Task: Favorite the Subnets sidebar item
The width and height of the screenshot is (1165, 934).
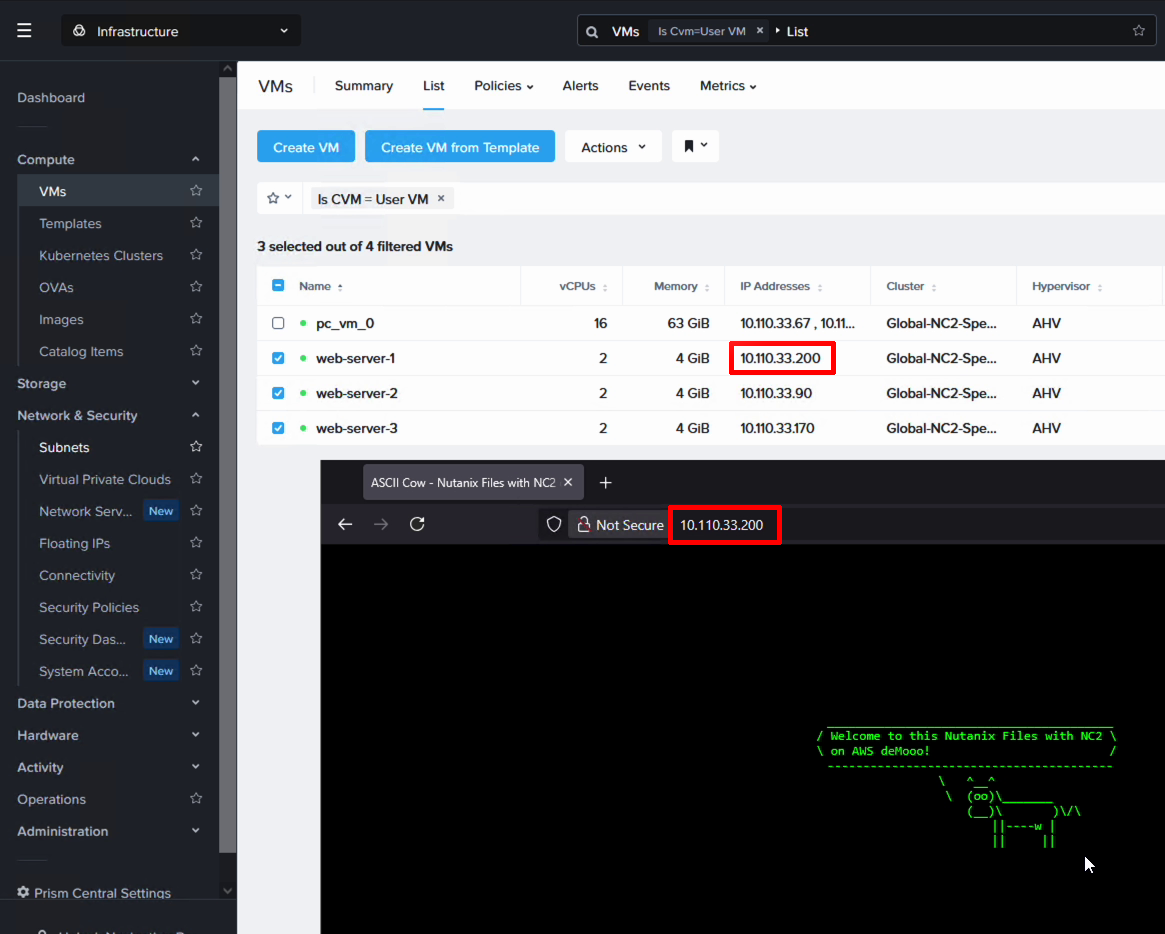Action: [x=196, y=447]
